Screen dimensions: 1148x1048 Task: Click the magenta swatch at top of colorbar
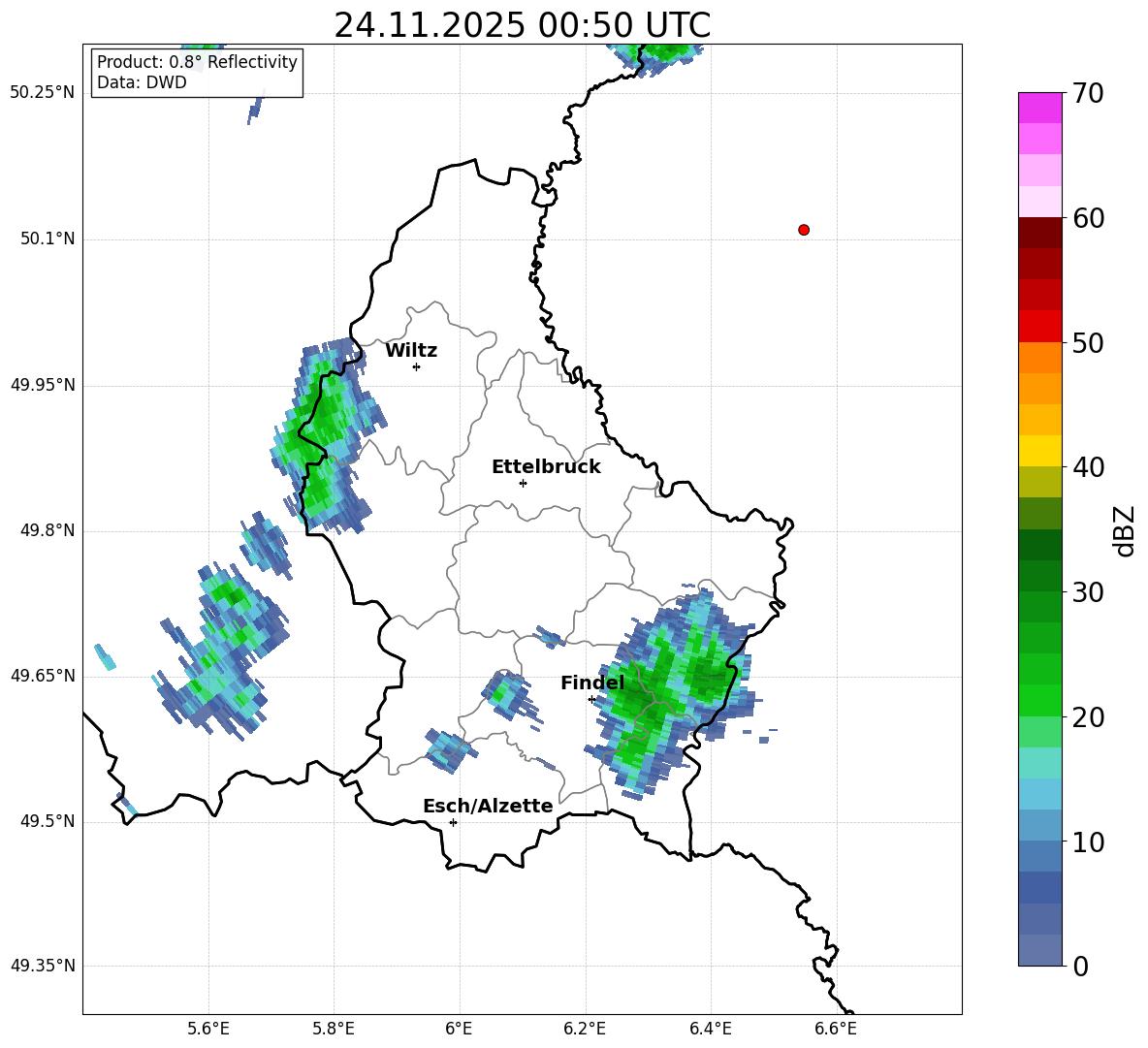pos(1040,108)
